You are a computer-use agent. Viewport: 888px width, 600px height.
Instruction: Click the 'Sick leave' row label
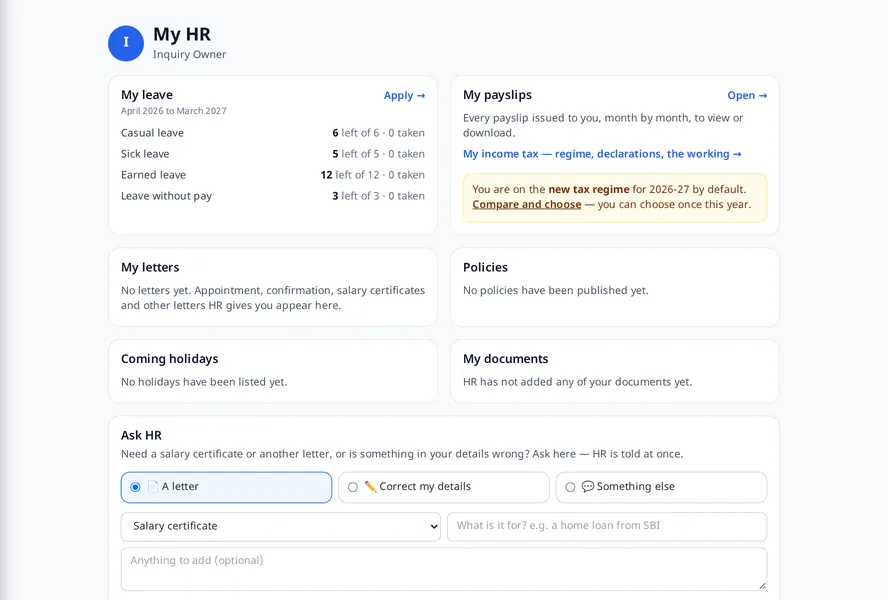pyautogui.click(x=145, y=154)
